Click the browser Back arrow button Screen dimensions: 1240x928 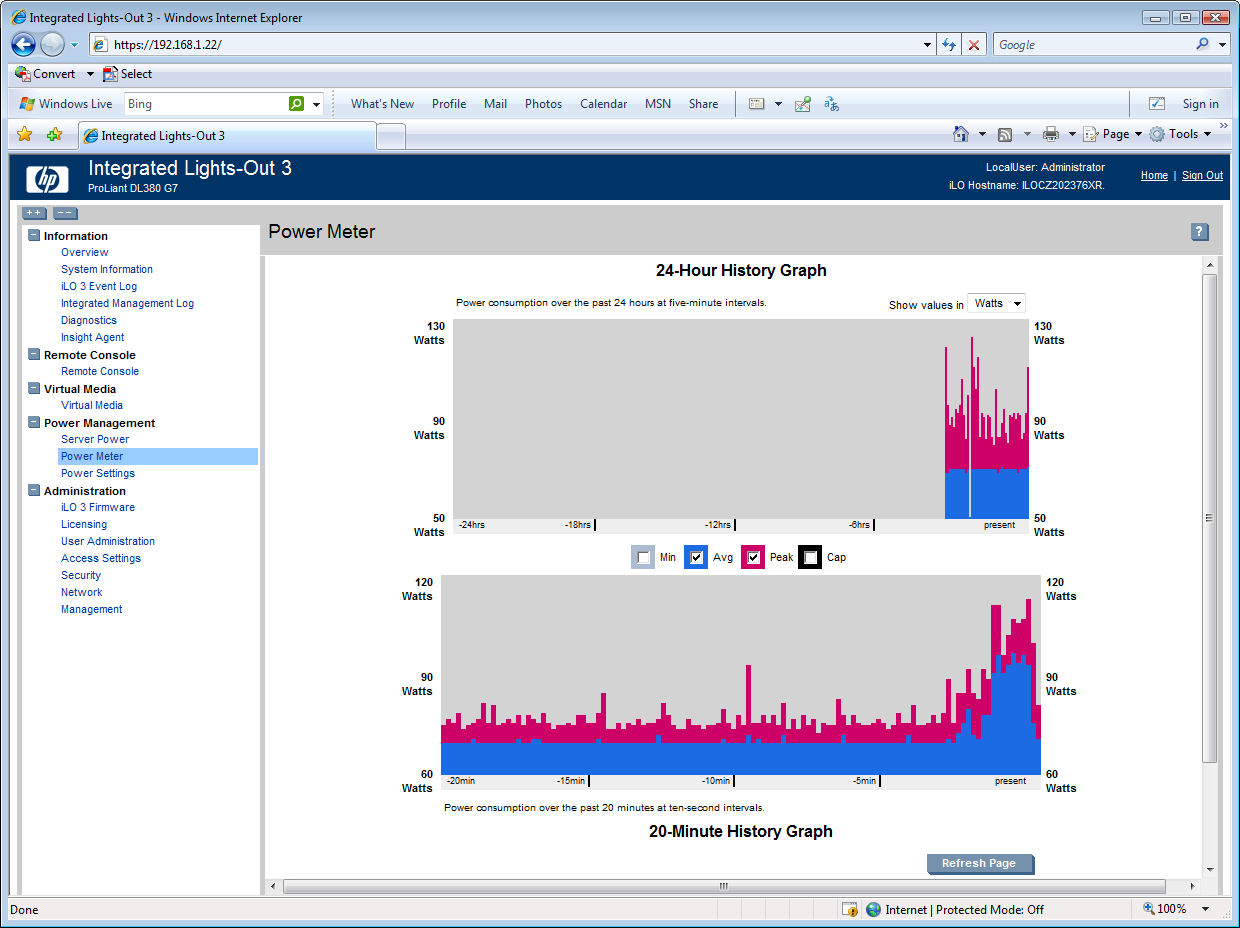pos(24,44)
